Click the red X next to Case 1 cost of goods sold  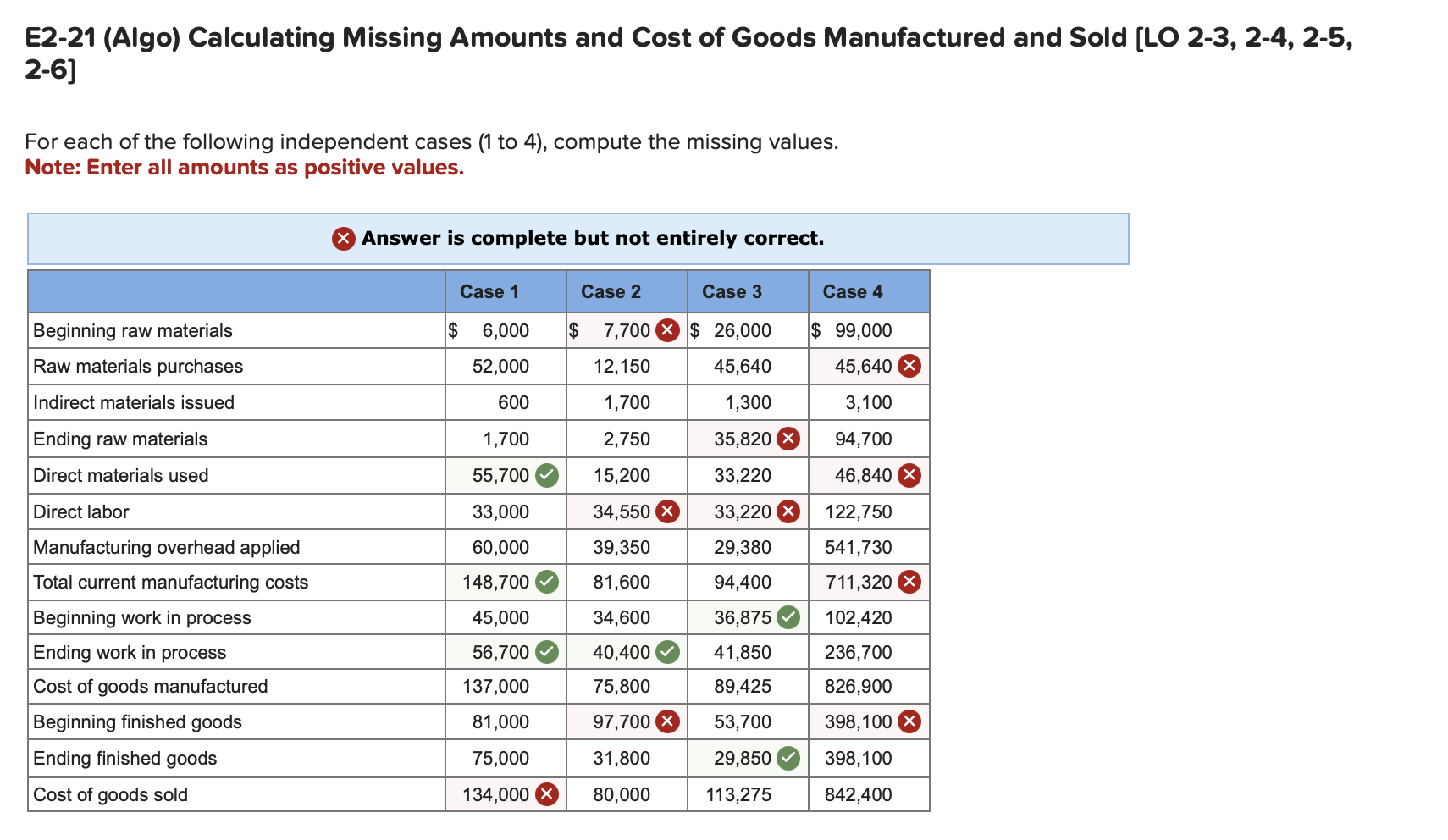click(547, 794)
